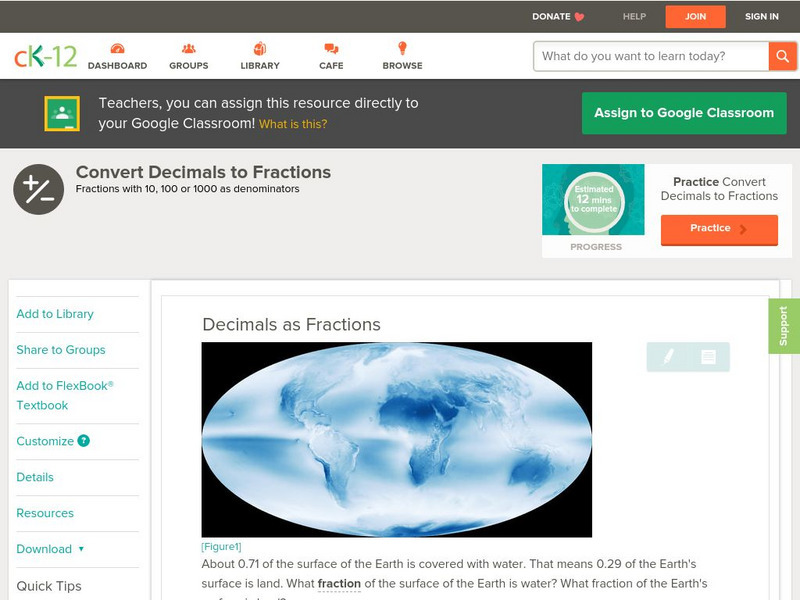Click Add to Library
Screen dimensions: 800x600
point(55,314)
